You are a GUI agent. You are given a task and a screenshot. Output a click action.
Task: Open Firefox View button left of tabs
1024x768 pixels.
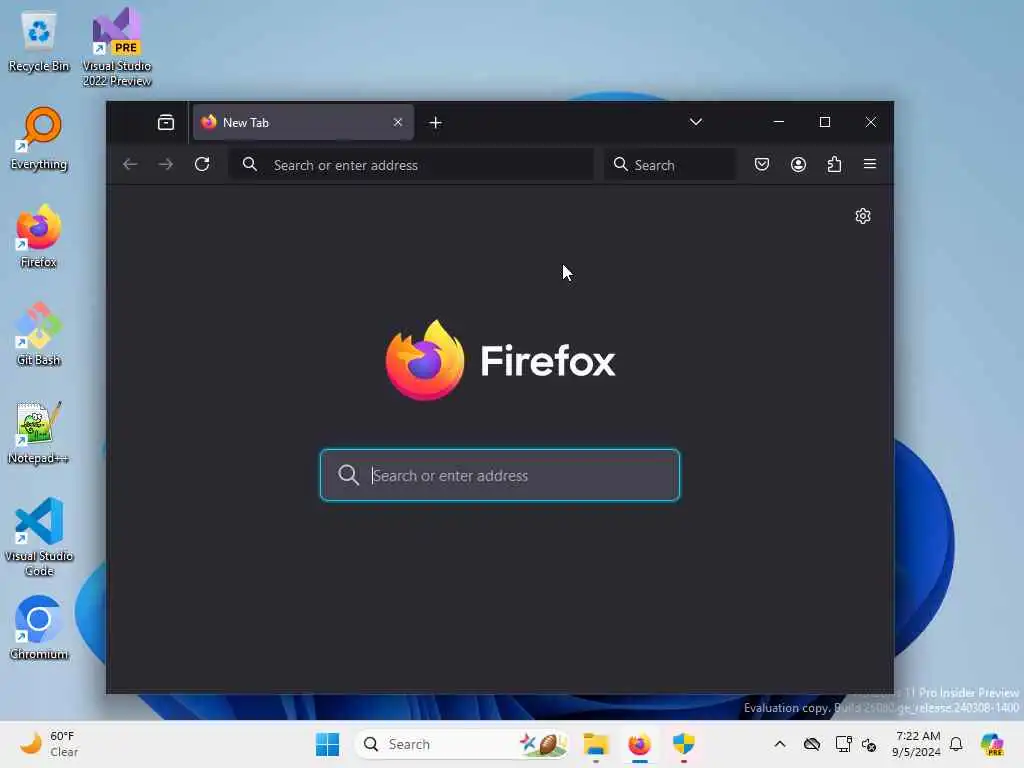pyautogui.click(x=166, y=122)
